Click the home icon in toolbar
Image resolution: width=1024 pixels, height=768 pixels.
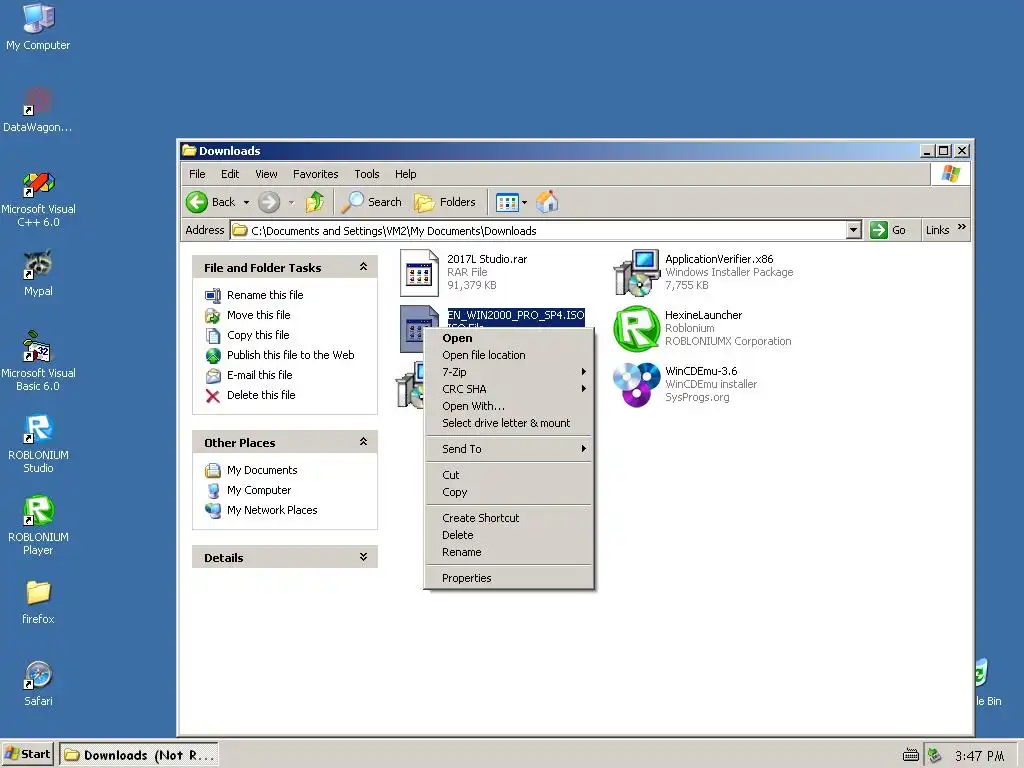click(547, 202)
